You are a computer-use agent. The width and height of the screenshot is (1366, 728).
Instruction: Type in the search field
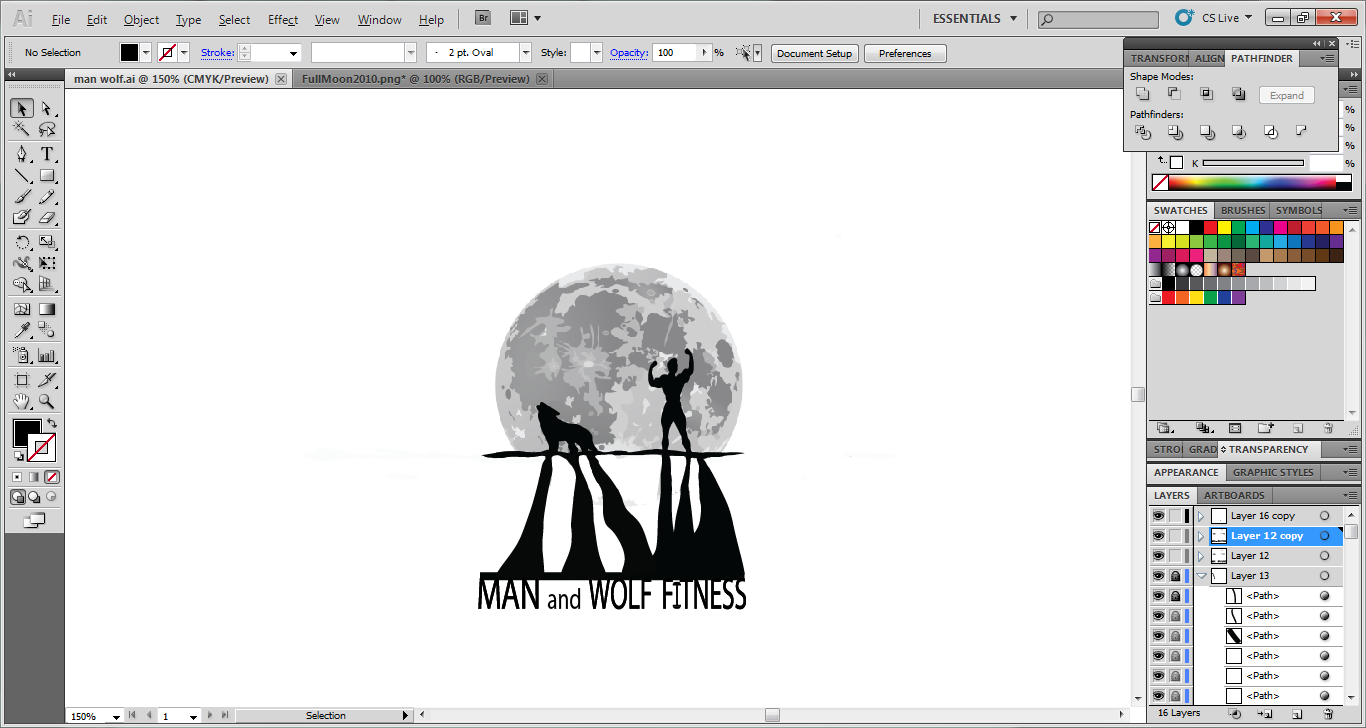click(1097, 17)
